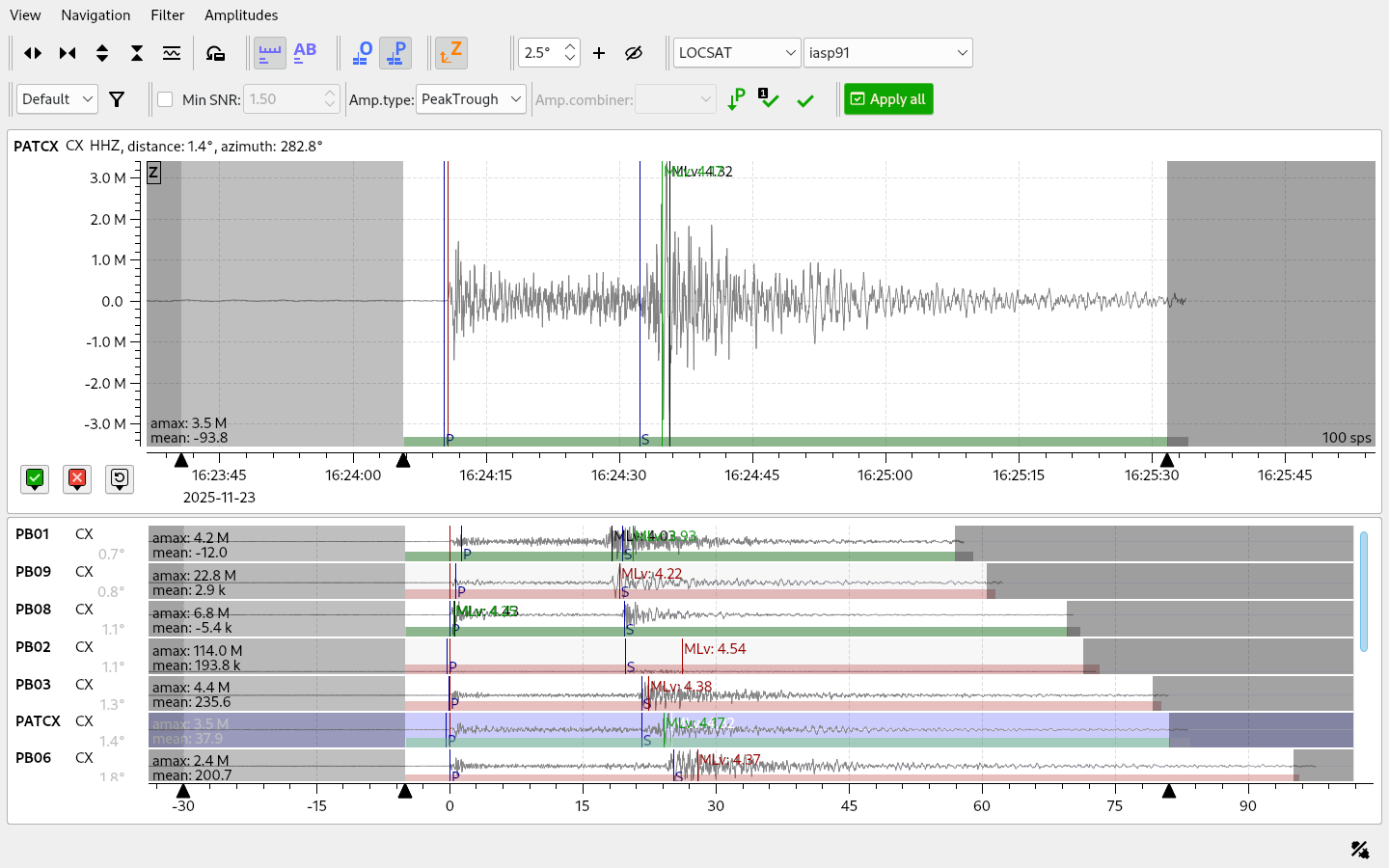1389x868 pixels.
Task: Click the plus icon to add stations
Action: tap(599, 53)
